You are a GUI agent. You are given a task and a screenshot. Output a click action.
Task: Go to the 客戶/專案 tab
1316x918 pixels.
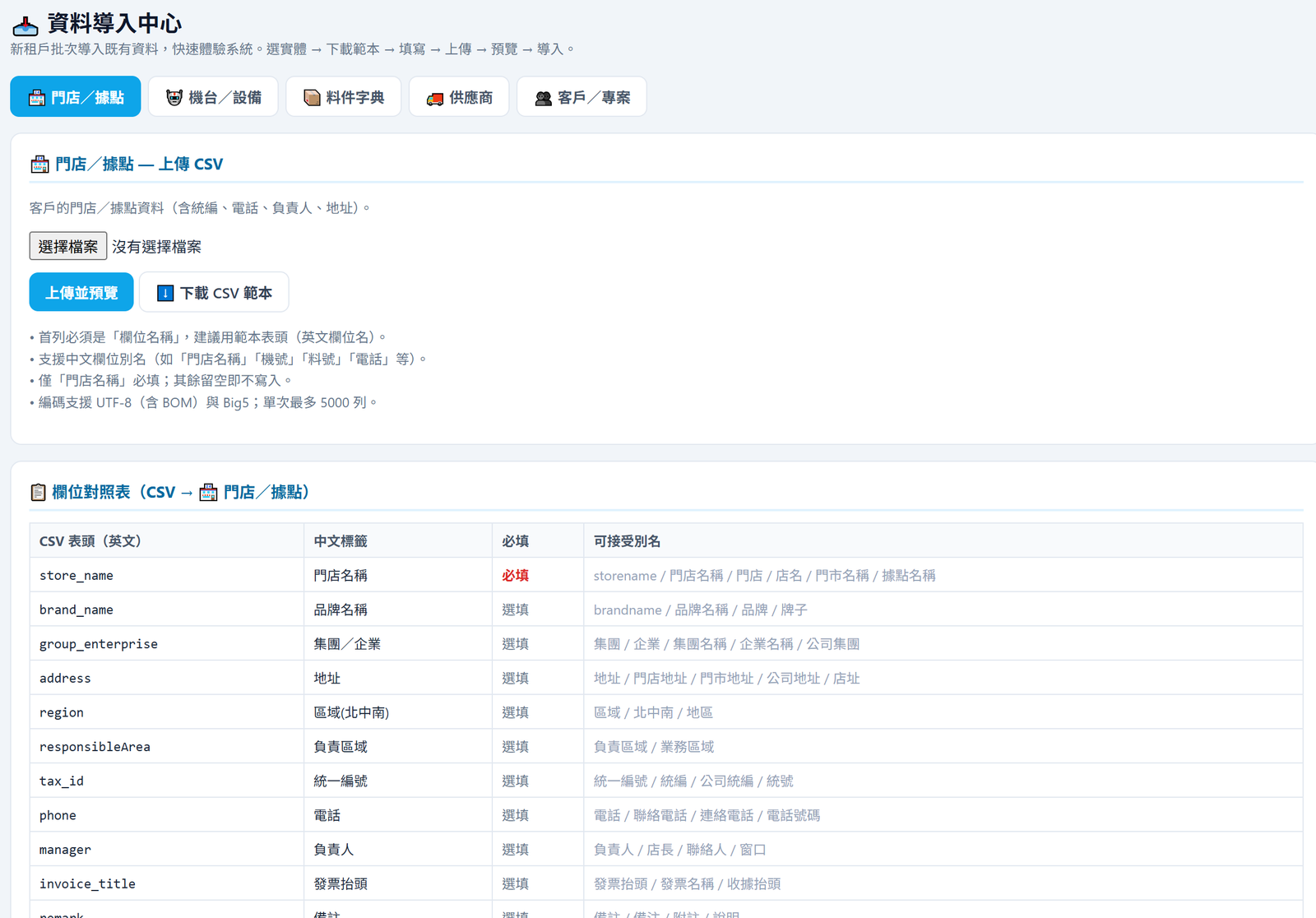click(x=582, y=97)
